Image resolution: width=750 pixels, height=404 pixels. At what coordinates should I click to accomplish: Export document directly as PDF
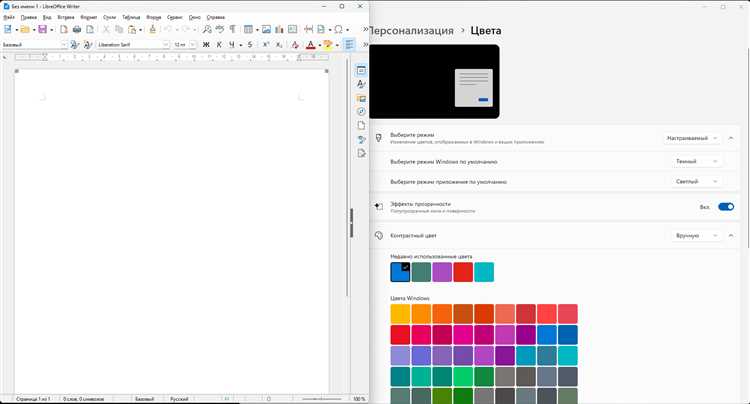64,30
